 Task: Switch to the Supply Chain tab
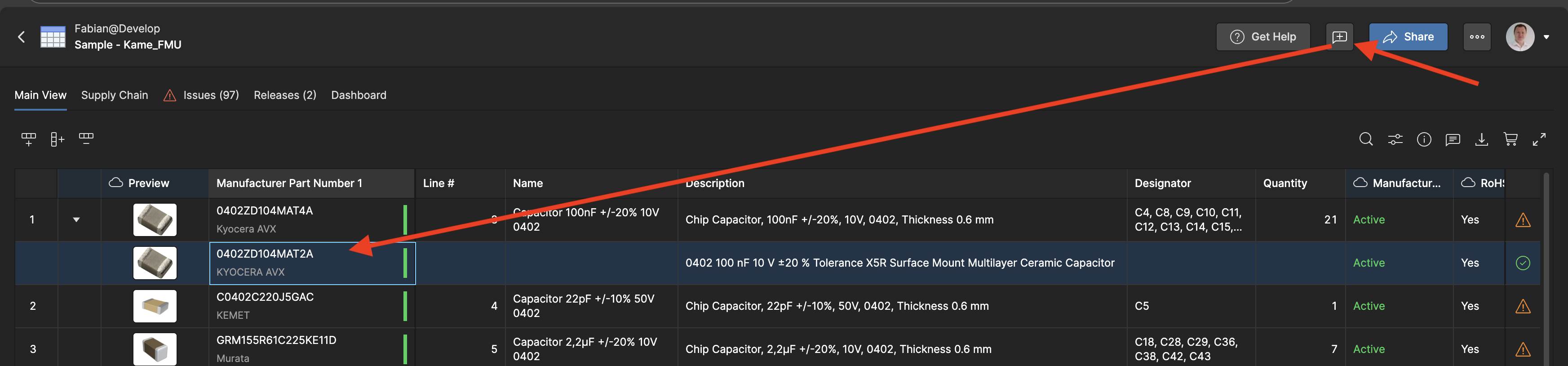point(115,95)
